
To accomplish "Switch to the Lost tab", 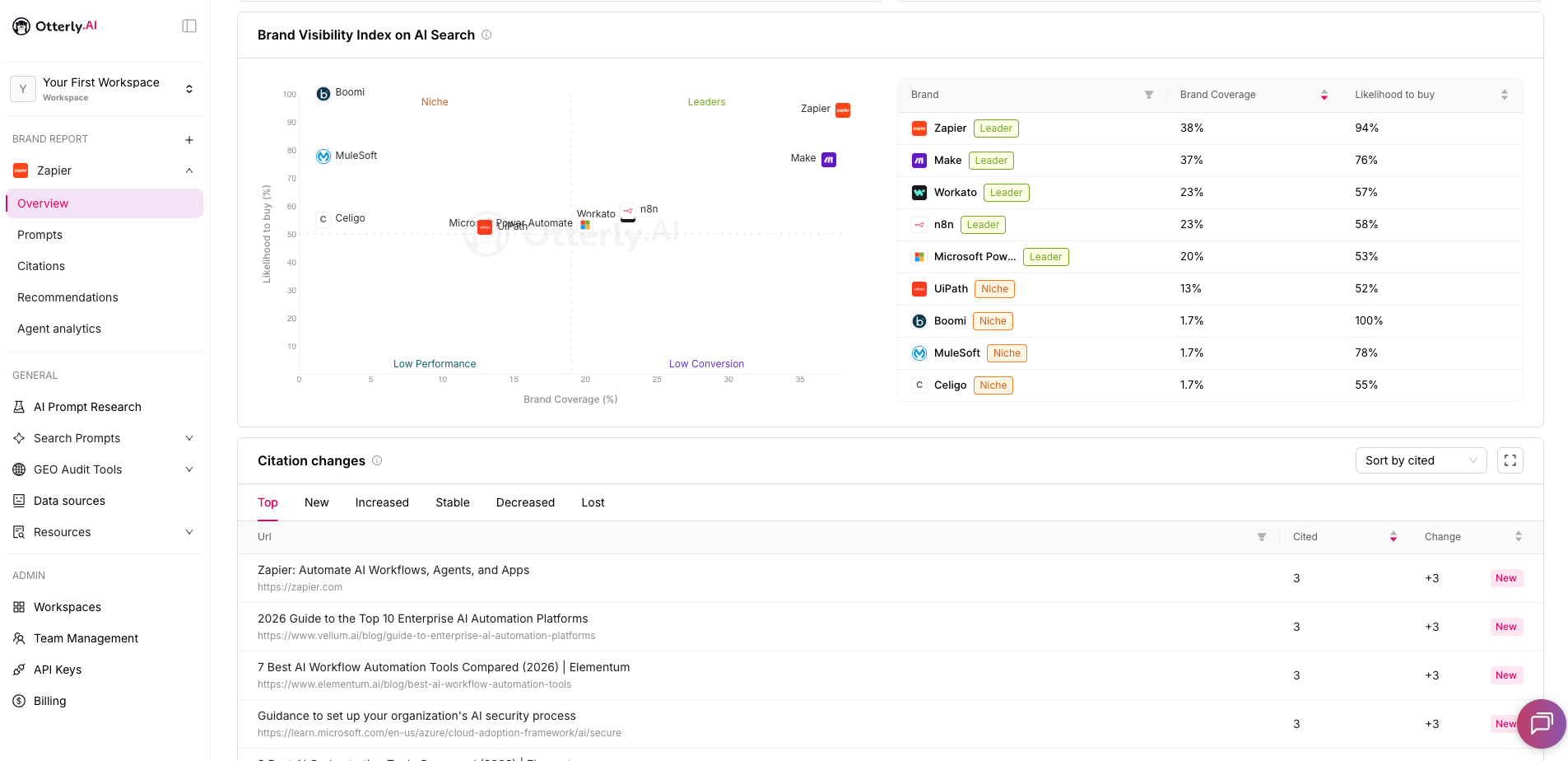I will 593,502.
